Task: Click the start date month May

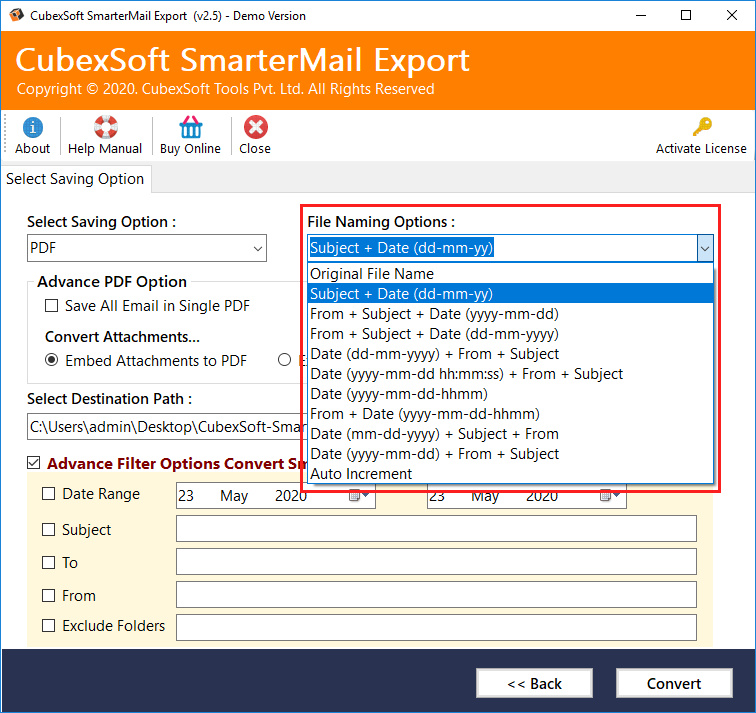Action: 234,496
